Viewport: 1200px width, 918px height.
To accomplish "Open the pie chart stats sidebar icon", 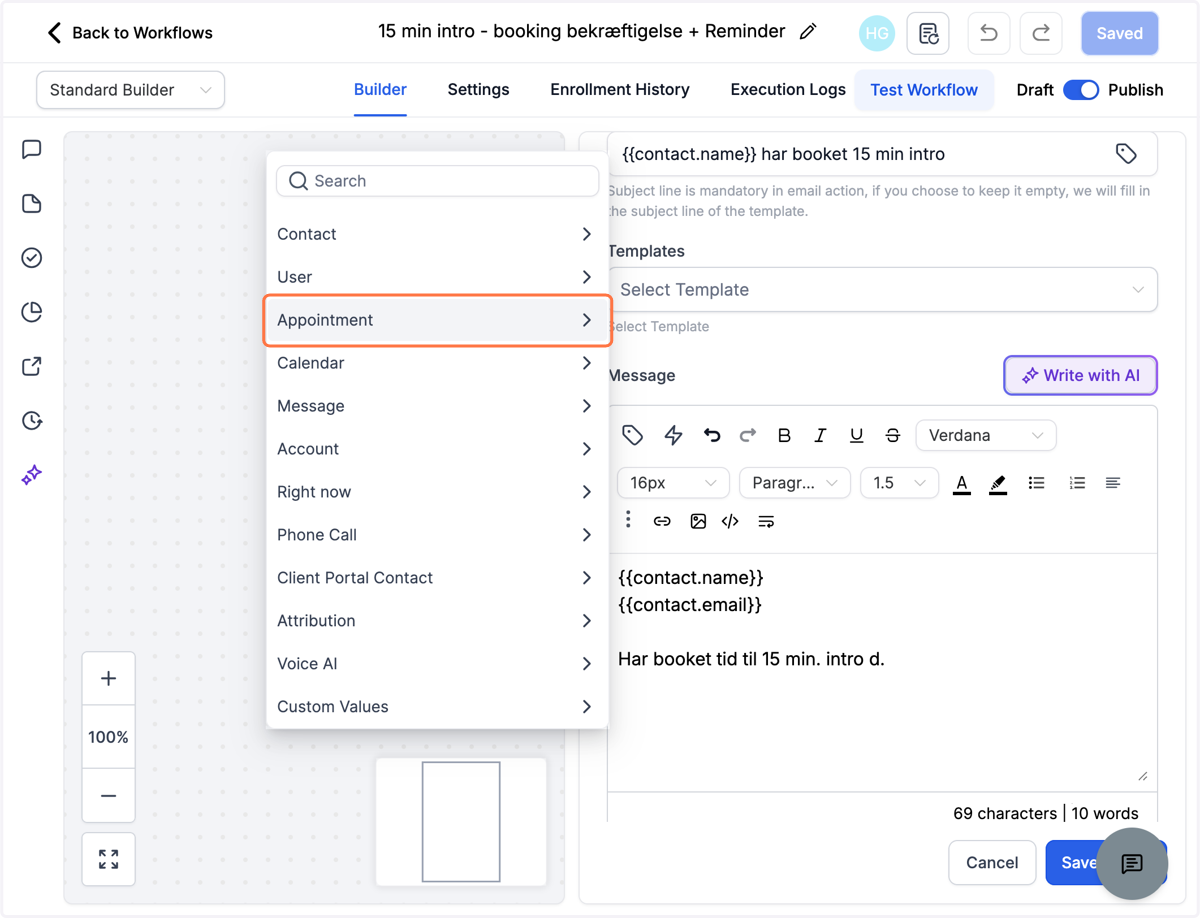I will click(32, 312).
